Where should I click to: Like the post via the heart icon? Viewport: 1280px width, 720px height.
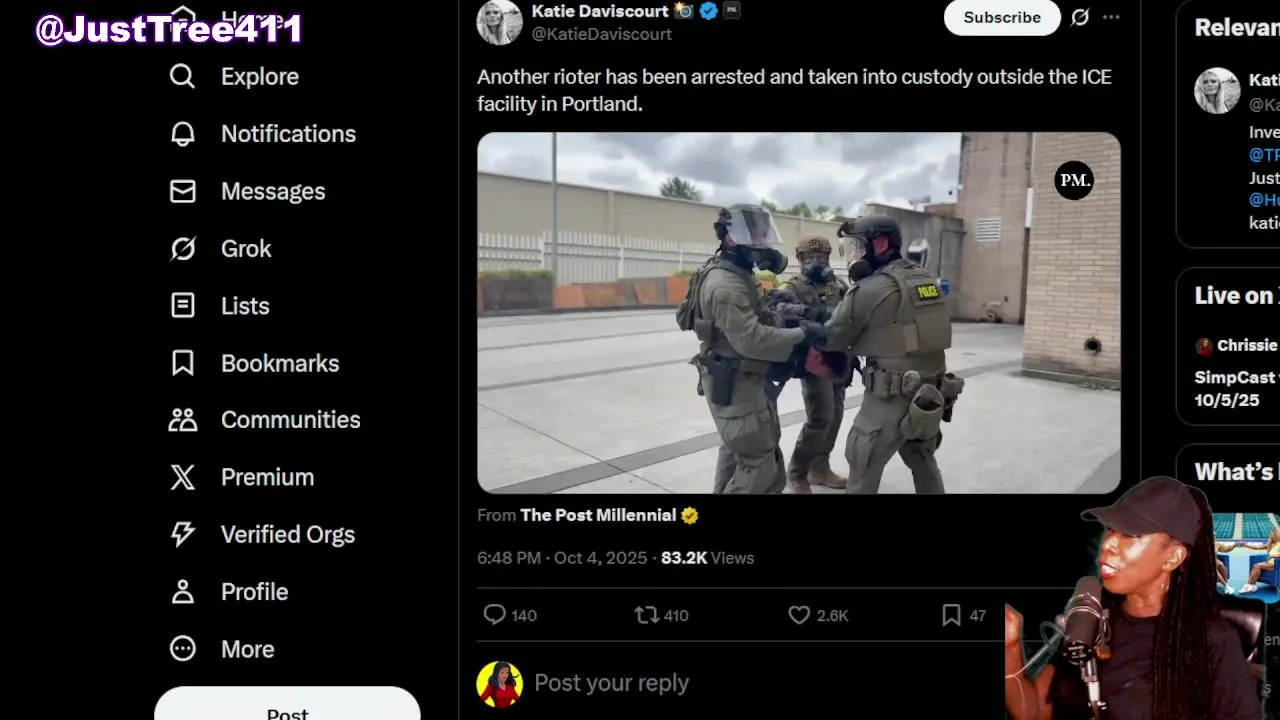799,615
